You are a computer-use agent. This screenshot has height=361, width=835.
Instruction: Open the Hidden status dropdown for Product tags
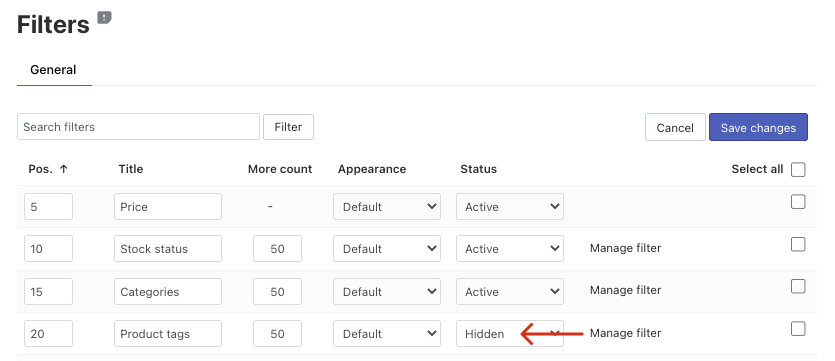pyautogui.click(x=510, y=333)
